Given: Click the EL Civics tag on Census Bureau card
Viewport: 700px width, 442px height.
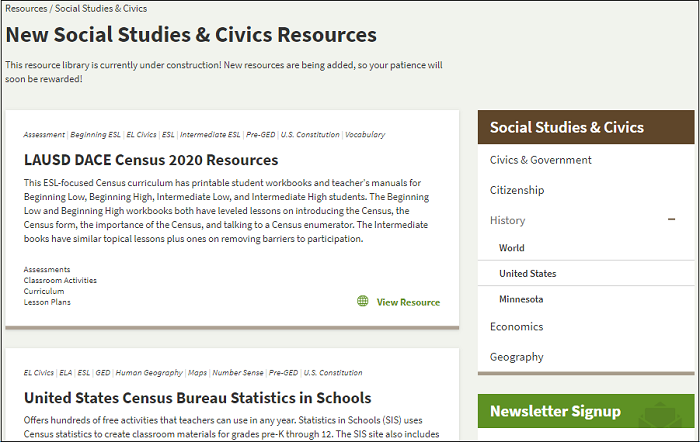Looking at the screenshot, I should 38,372.
